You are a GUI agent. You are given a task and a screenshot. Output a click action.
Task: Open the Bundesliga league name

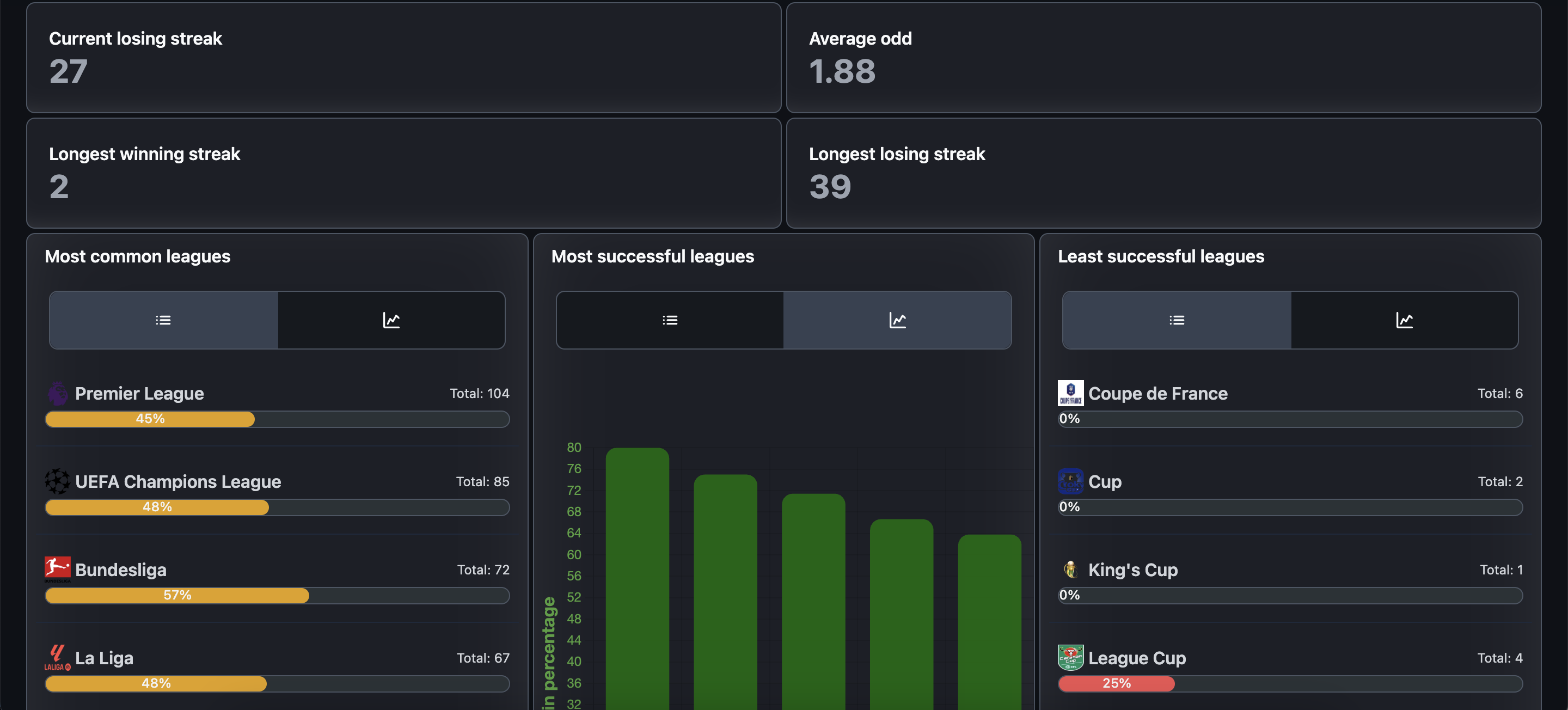120,570
